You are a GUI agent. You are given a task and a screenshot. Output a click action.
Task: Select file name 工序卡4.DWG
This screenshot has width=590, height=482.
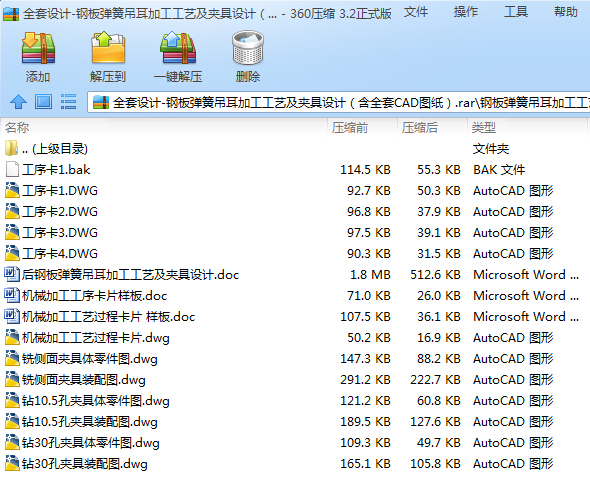click(x=60, y=254)
